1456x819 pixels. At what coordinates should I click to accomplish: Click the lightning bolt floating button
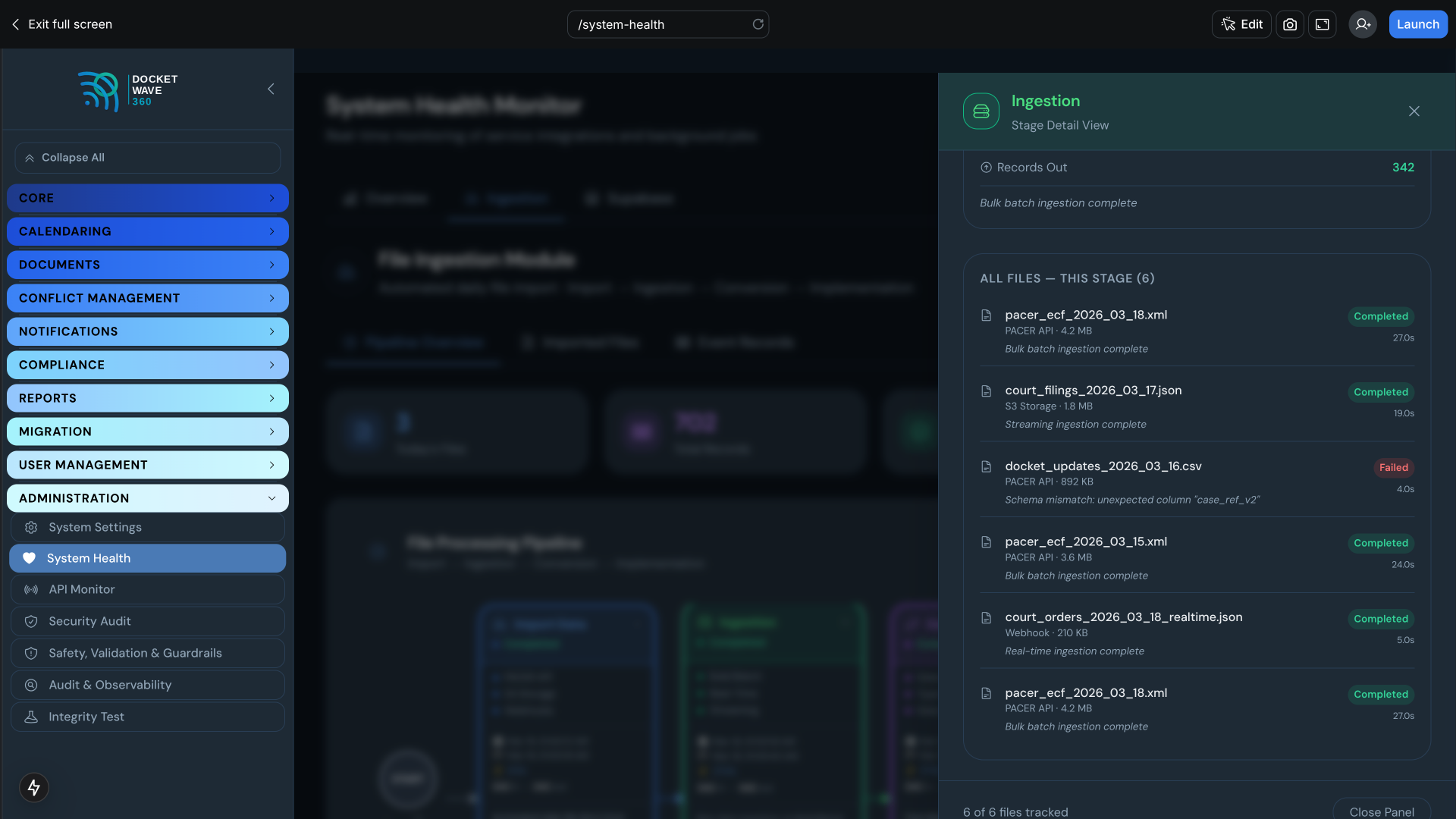pyautogui.click(x=34, y=787)
